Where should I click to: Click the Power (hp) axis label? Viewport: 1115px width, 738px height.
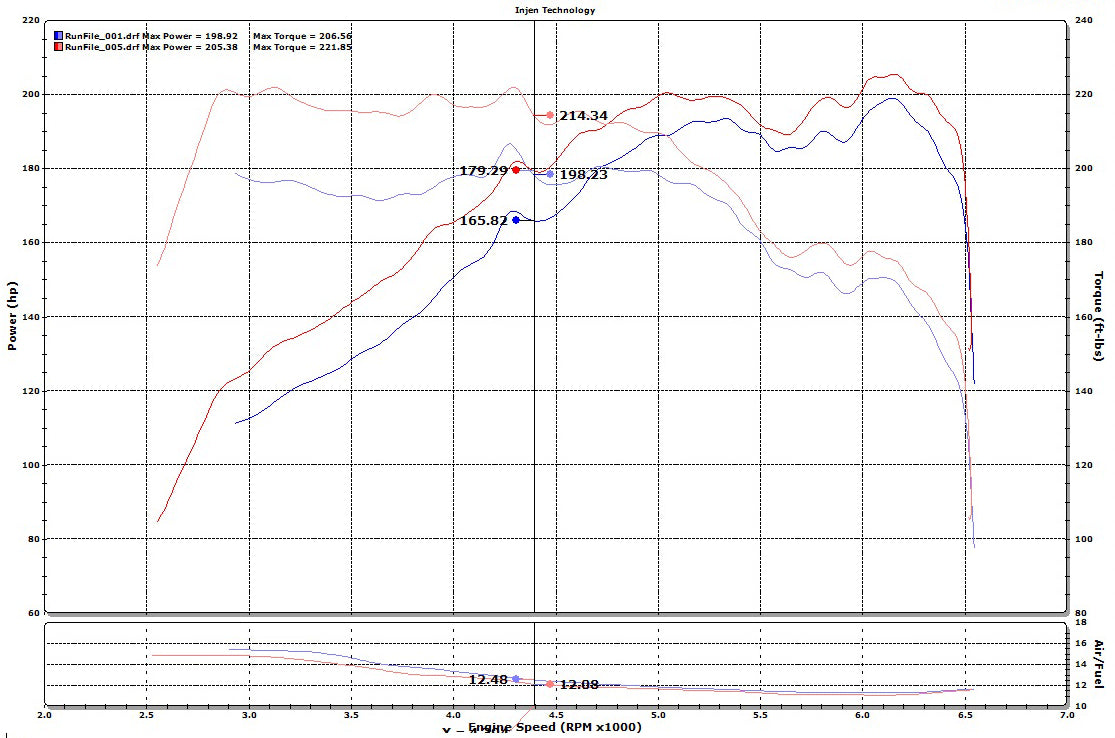(13, 316)
